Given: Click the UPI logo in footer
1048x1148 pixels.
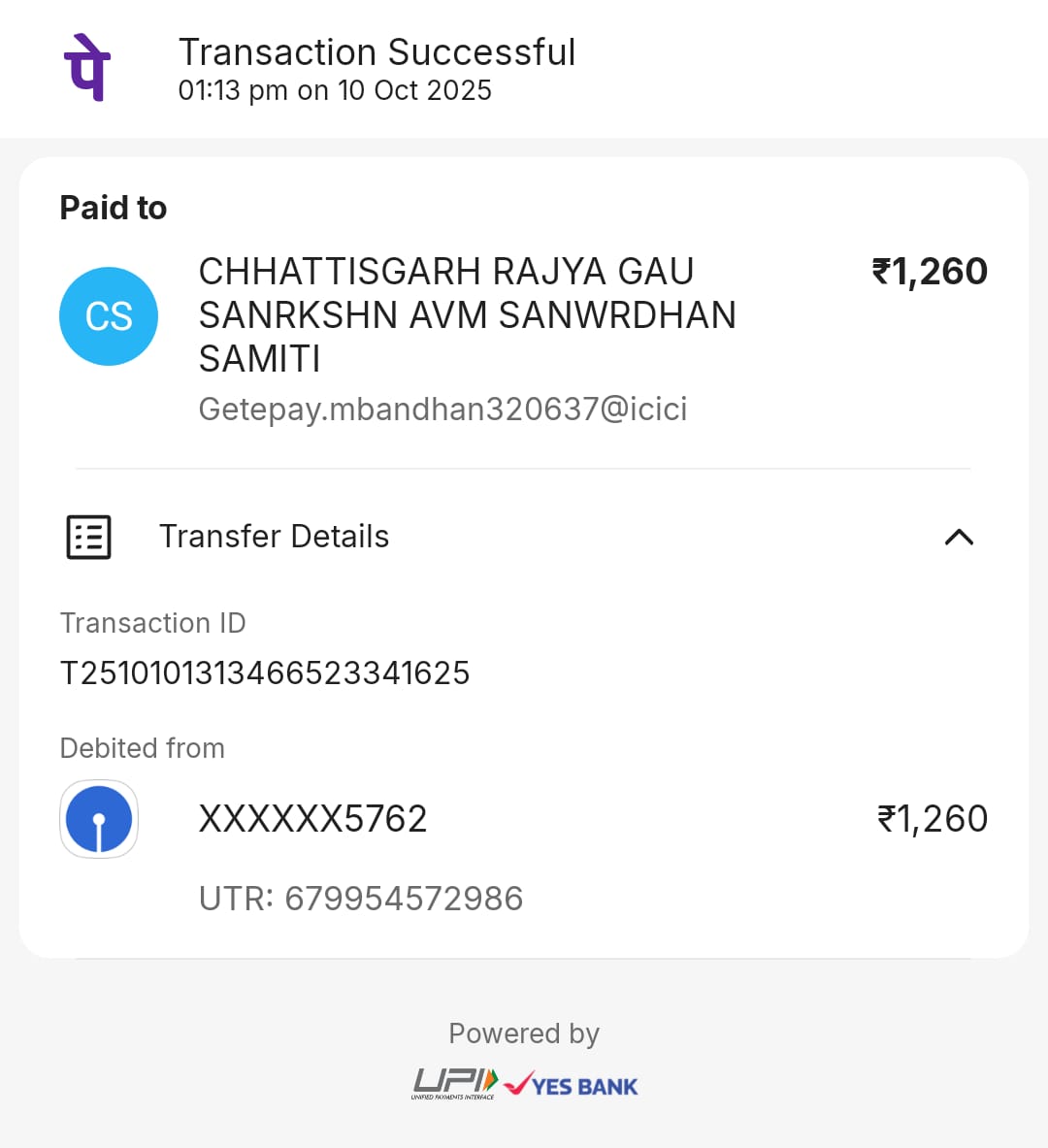Looking at the screenshot, I should click(x=455, y=1084).
